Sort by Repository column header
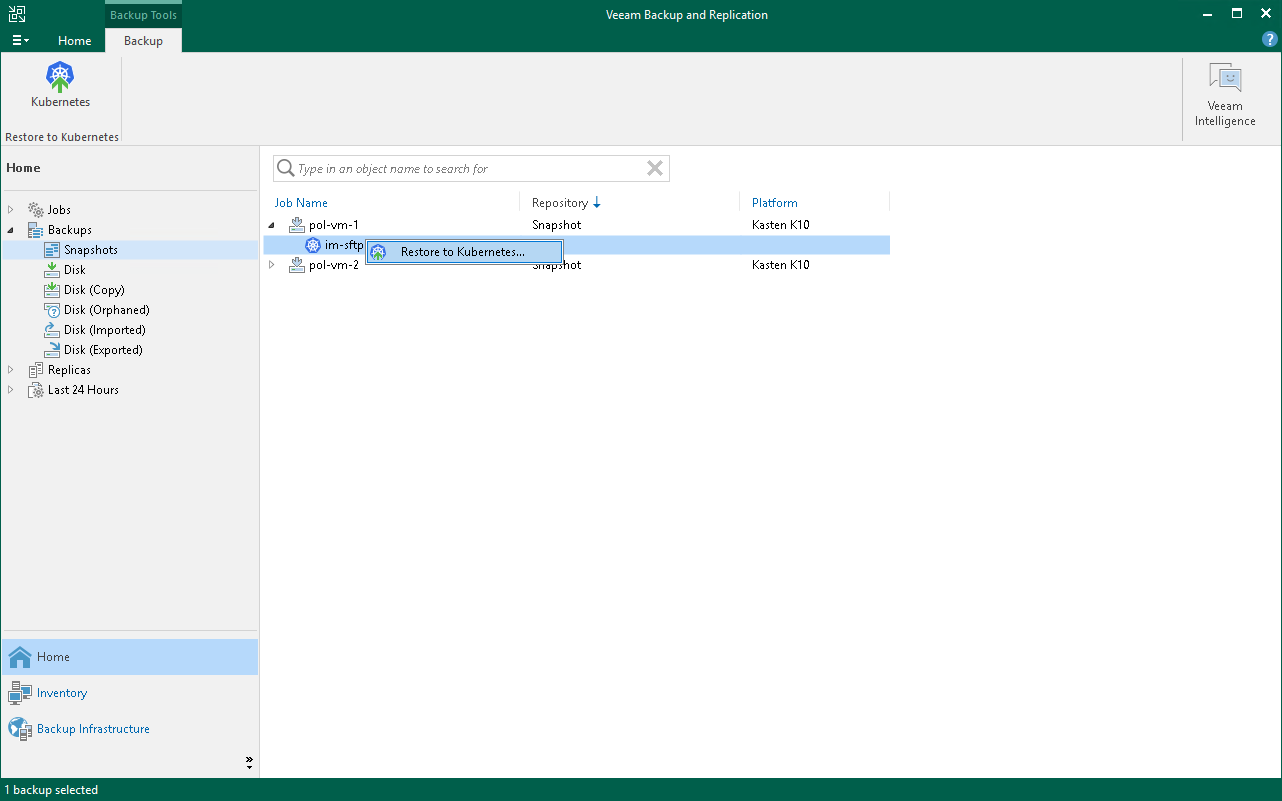1282x801 pixels. pyautogui.click(x=560, y=203)
